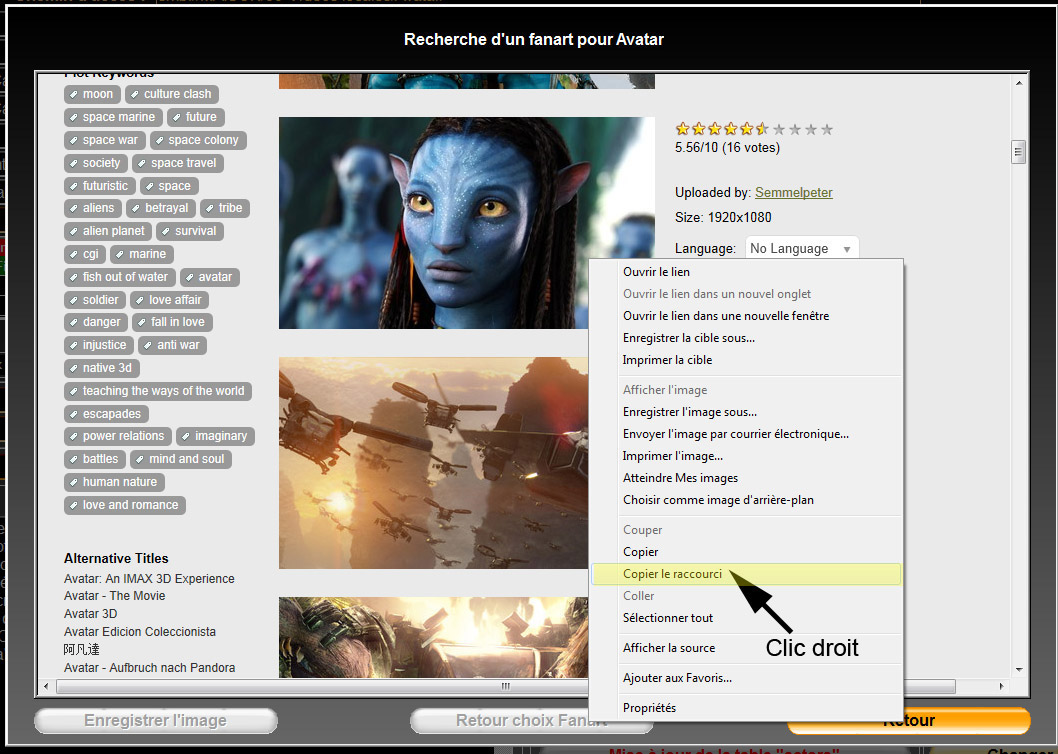Viewport: 1058px width, 754px height.
Task: Select the 'cgi' keyword tag
Action: (85, 254)
